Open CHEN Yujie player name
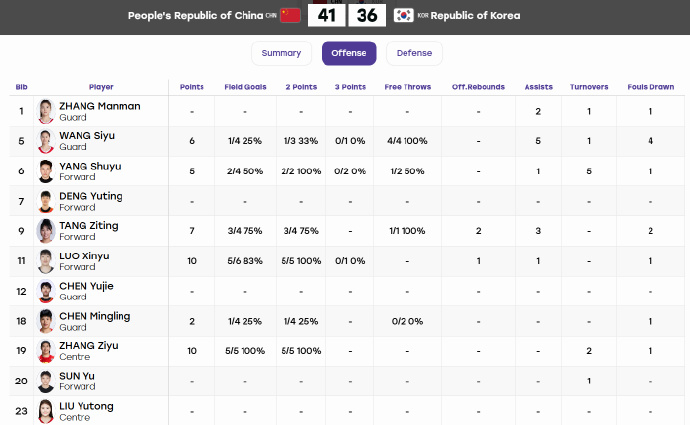The height and width of the screenshot is (425, 690). coord(86,286)
